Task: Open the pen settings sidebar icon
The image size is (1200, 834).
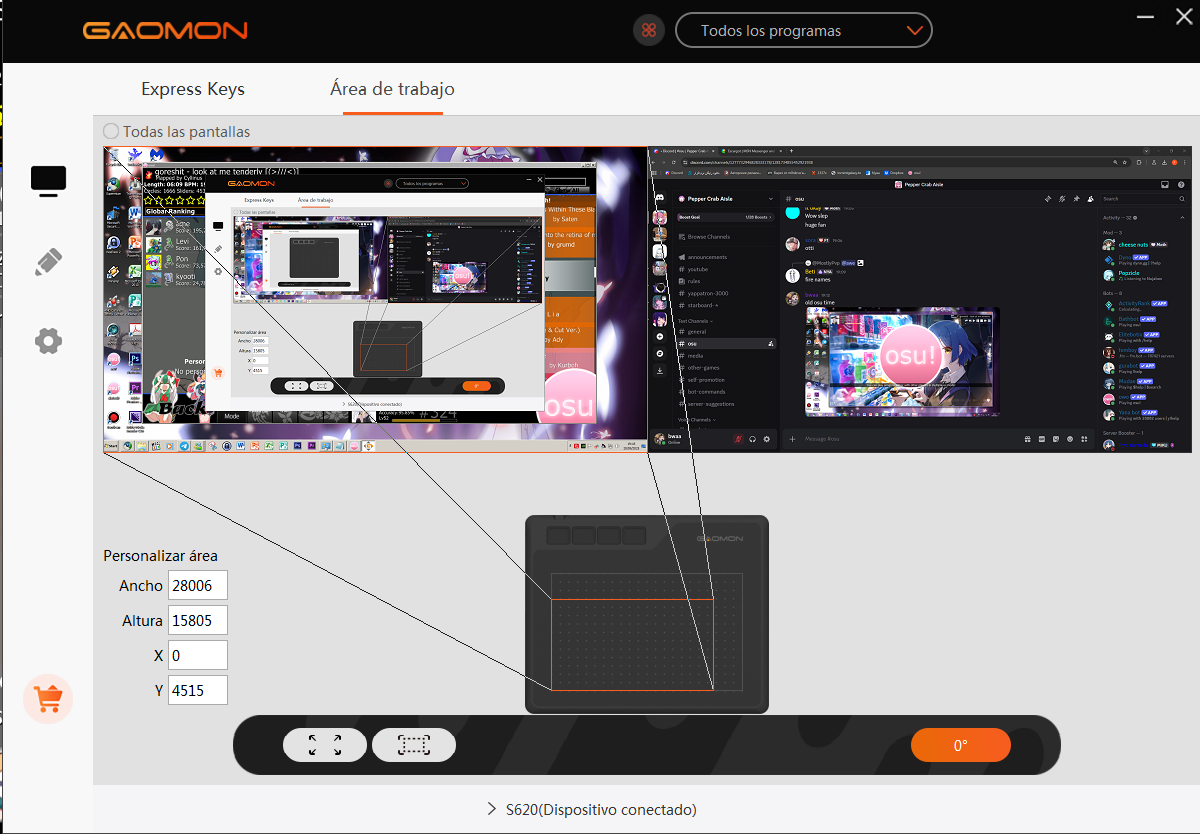Action: point(48,262)
